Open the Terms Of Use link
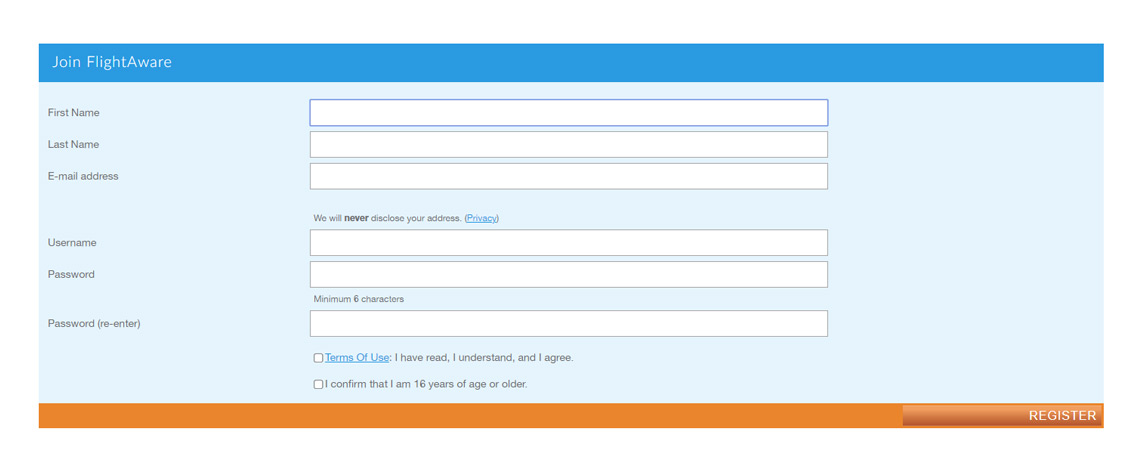Image resolution: width=1140 pixels, height=468 pixels. point(357,358)
